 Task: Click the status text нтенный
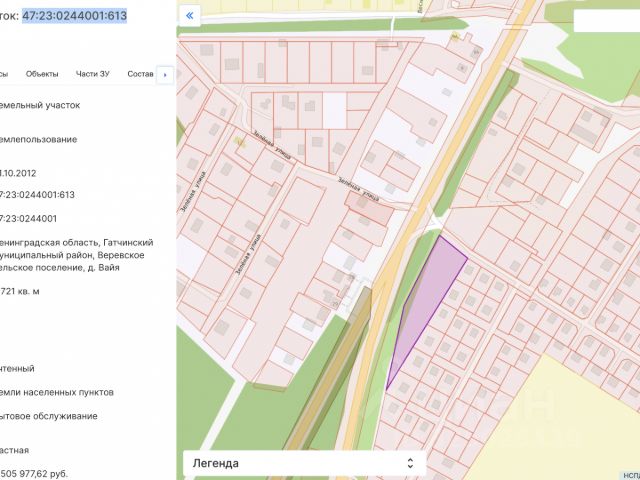click(x=17, y=369)
